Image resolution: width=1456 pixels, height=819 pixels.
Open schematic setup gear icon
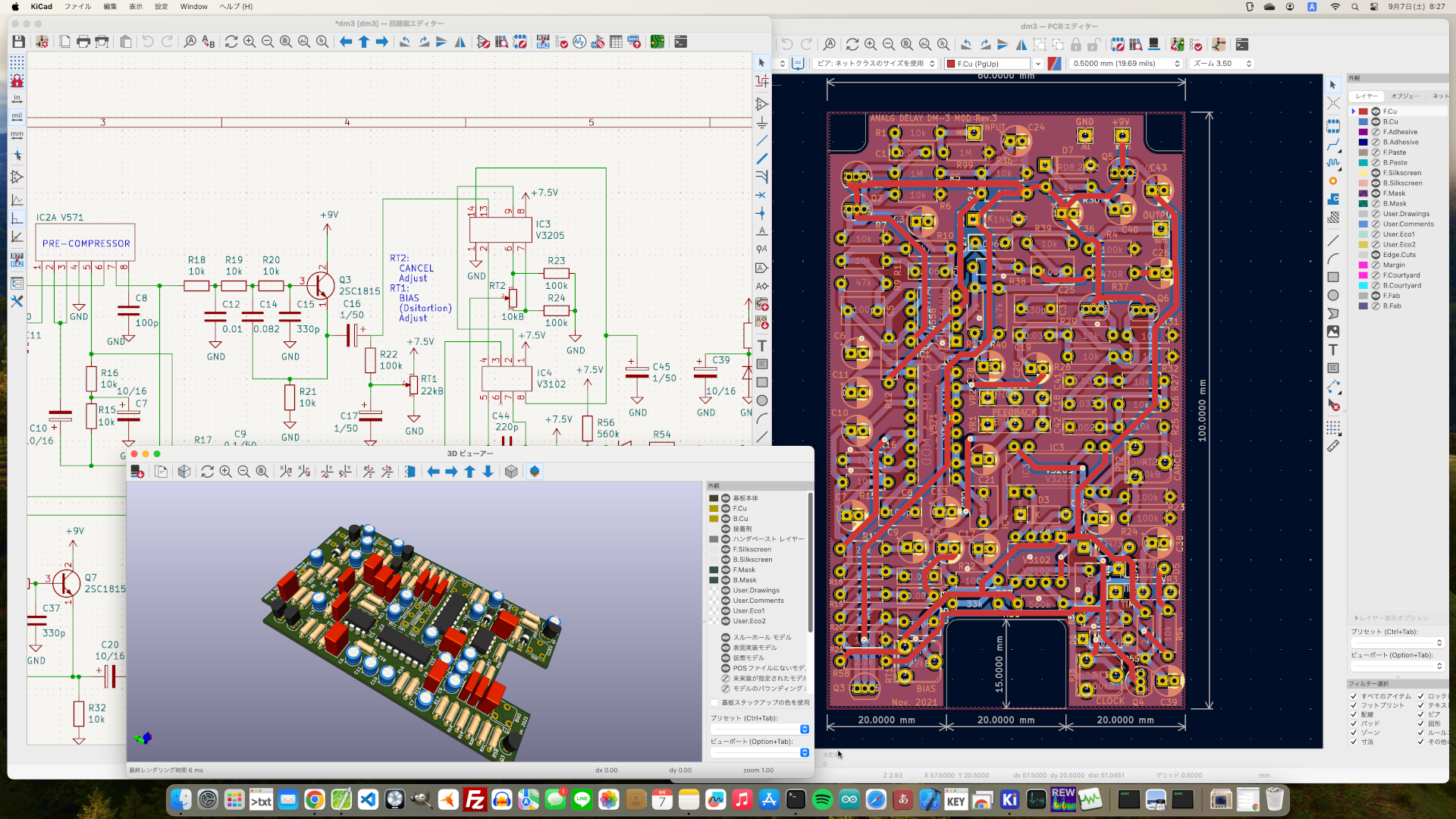point(42,42)
